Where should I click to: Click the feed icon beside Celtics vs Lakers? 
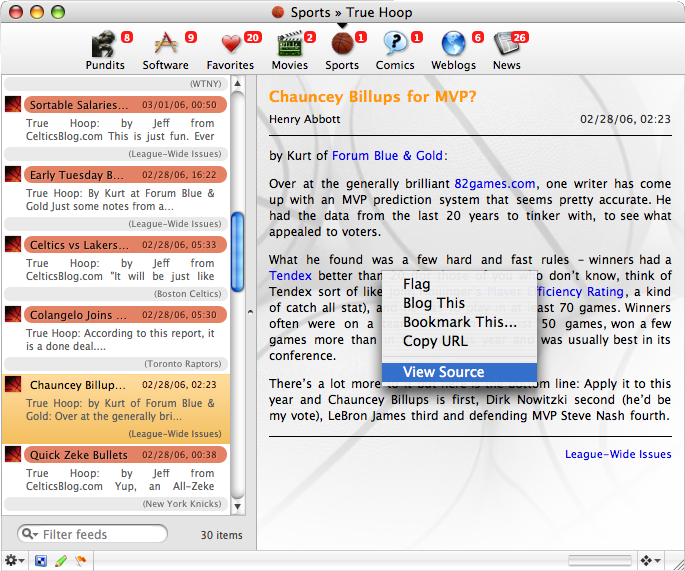pyautogui.click(x=13, y=244)
